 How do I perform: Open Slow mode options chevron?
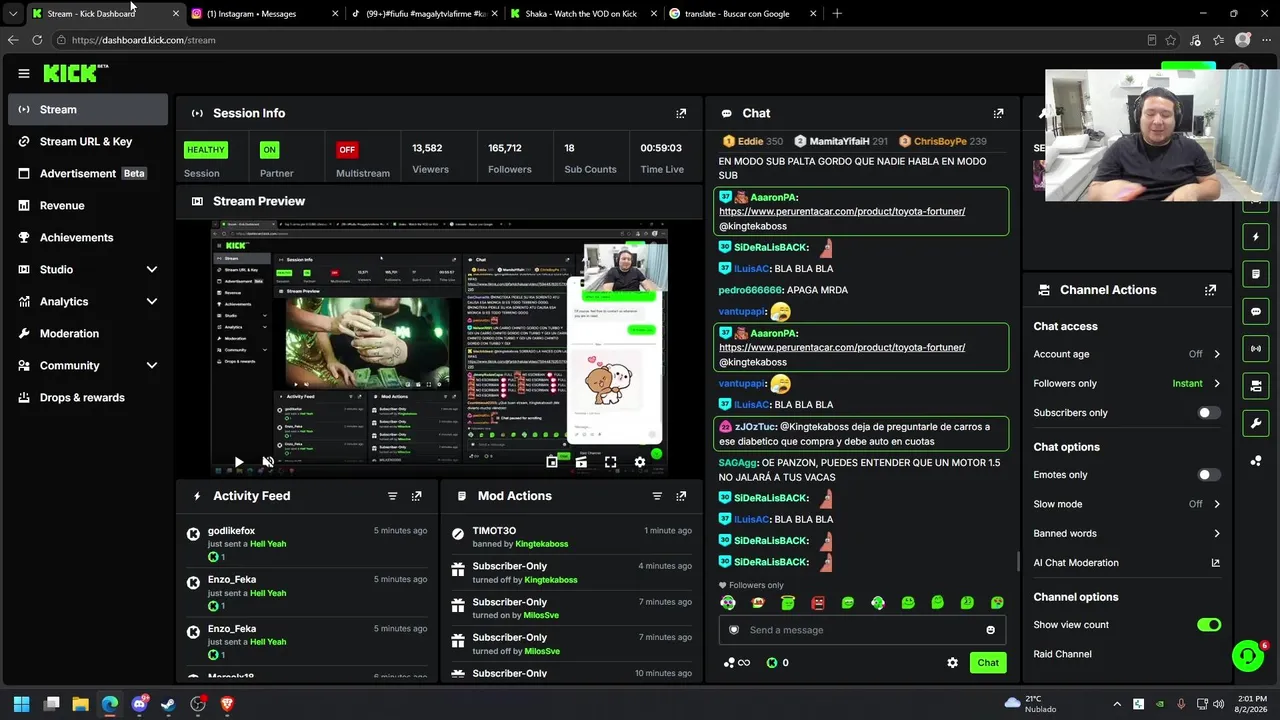tap(1217, 504)
